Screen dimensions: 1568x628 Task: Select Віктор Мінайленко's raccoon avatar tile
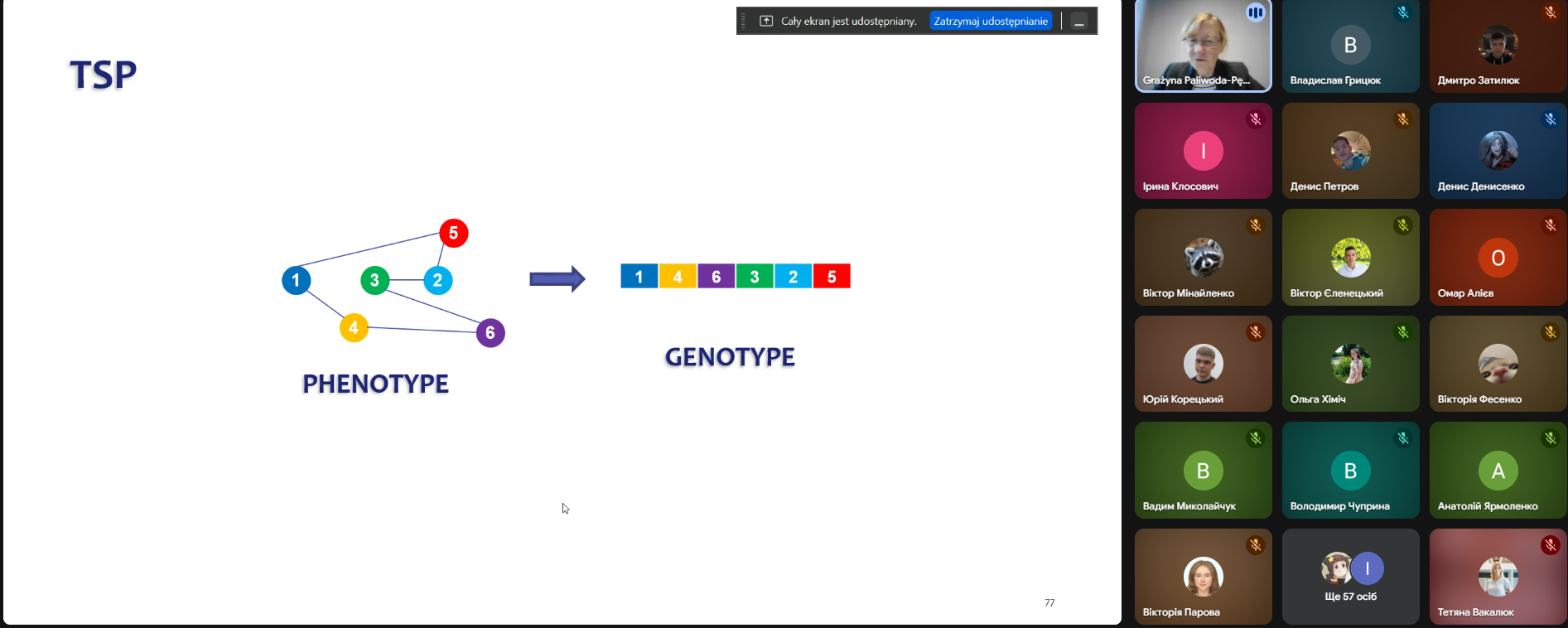point(1203,258)
